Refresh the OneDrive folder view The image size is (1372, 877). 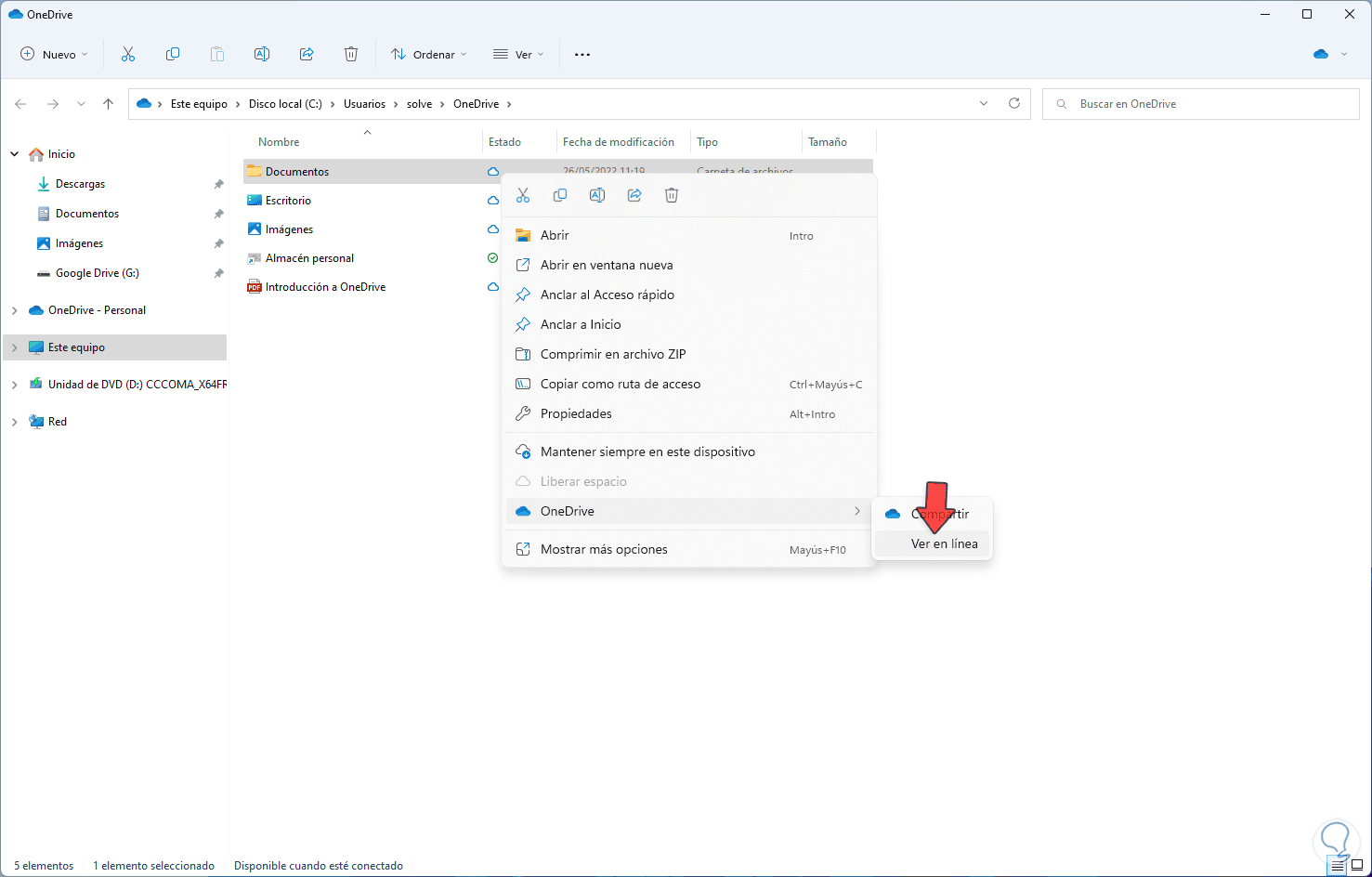coord(1014,103)
